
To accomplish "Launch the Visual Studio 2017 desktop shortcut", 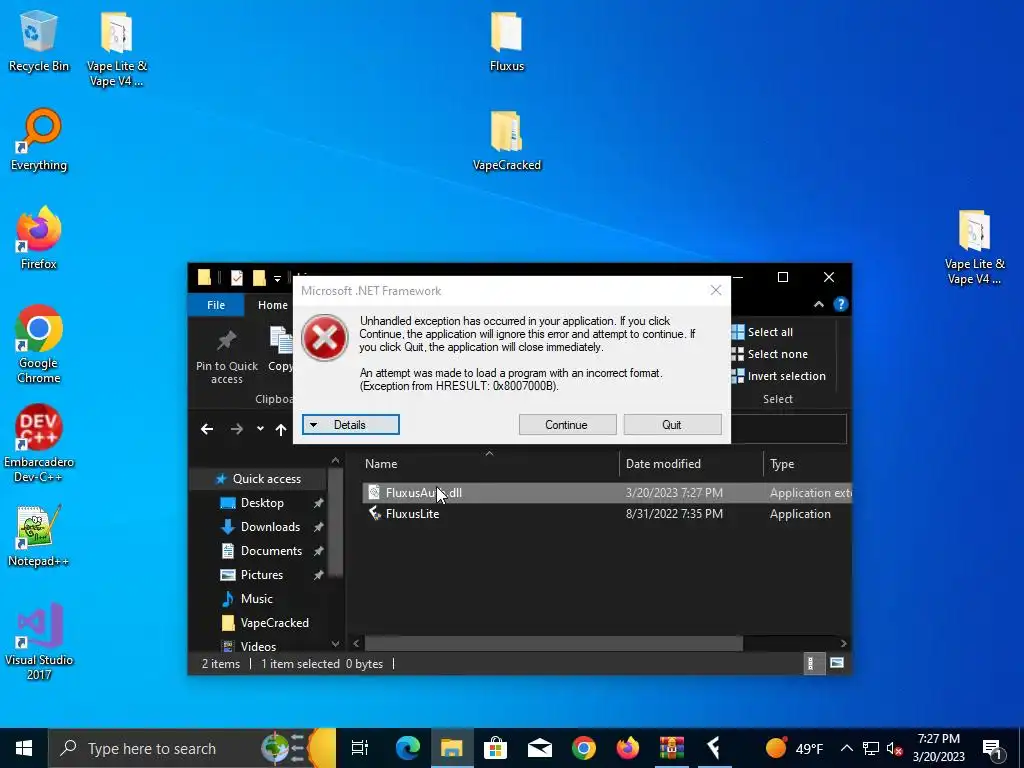I will coord(39,642).
